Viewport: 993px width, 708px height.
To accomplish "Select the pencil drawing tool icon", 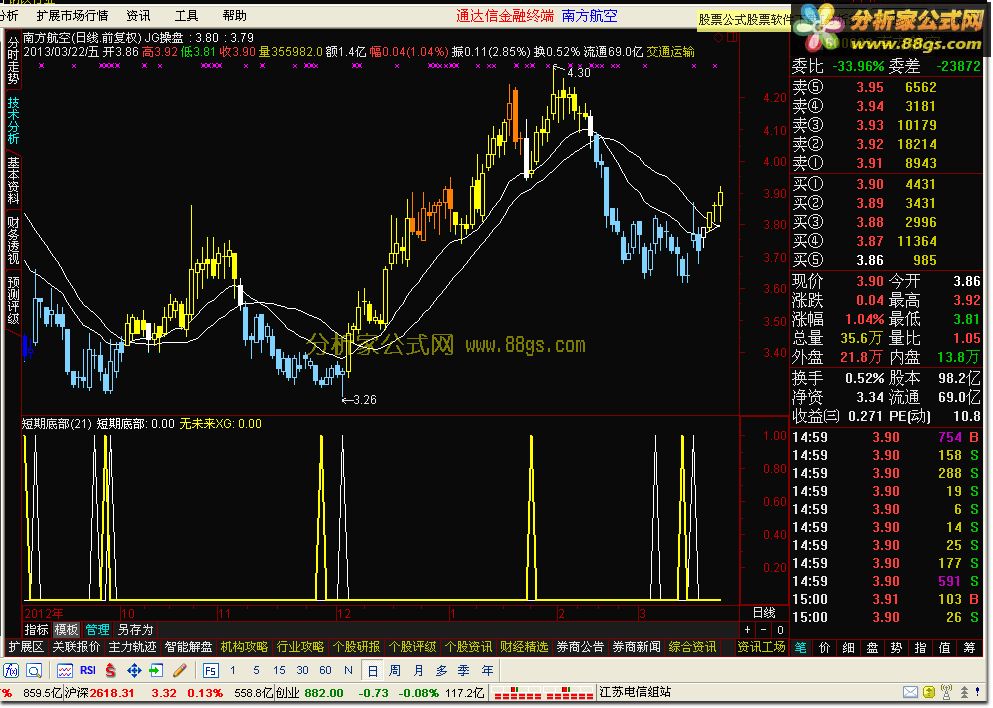I will 179,670.
